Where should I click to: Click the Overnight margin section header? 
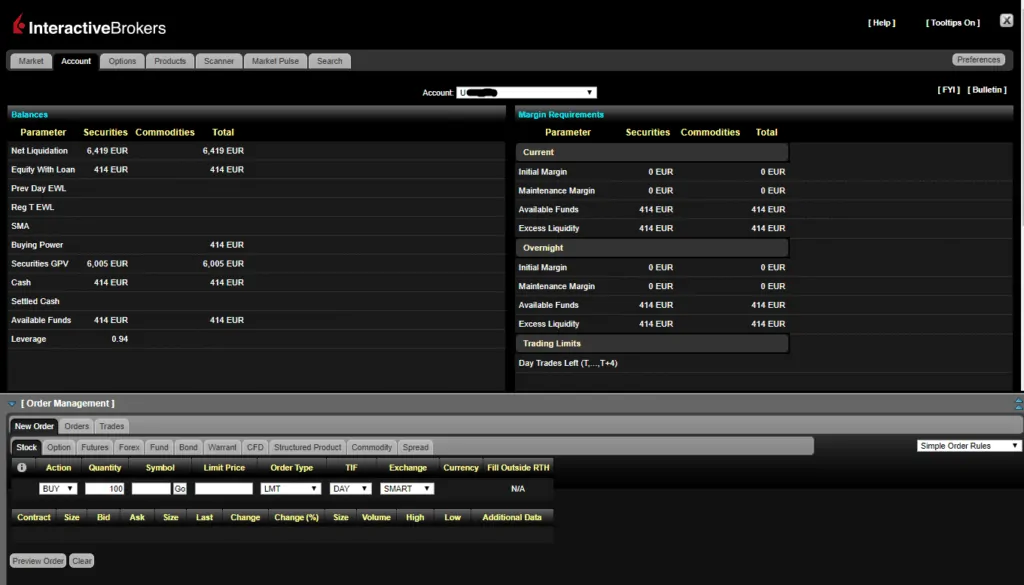click(x=652, y=248)
